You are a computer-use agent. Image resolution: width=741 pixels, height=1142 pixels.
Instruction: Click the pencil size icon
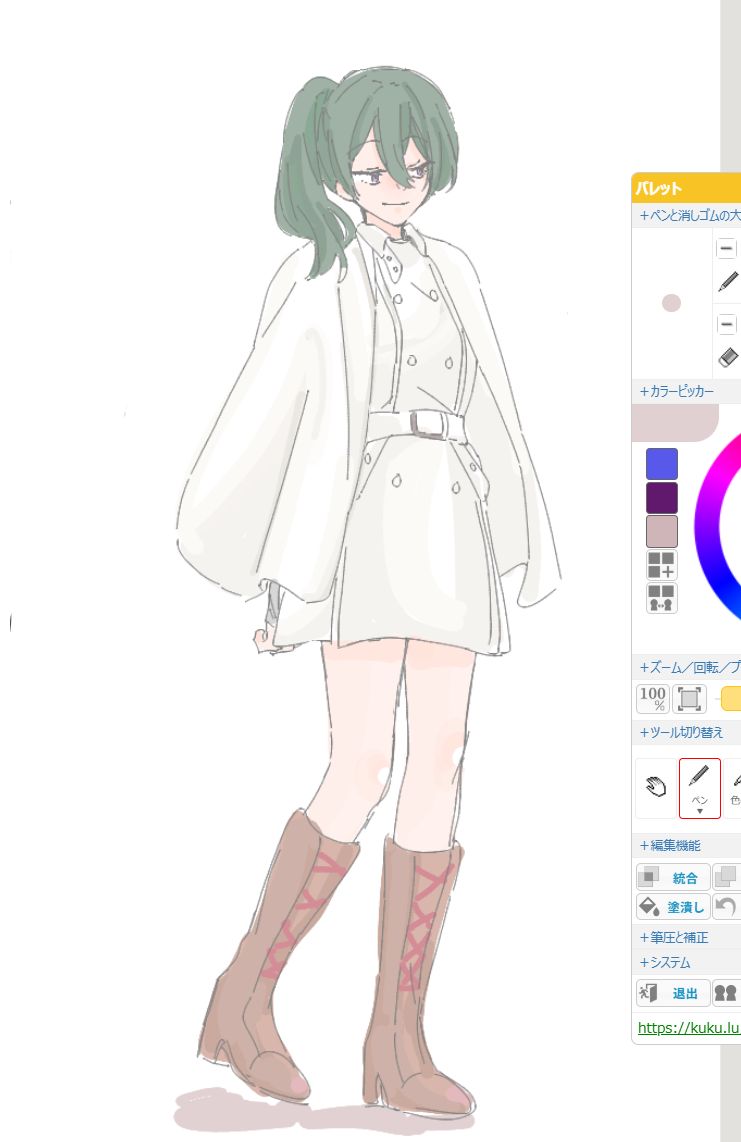(728, 282)
